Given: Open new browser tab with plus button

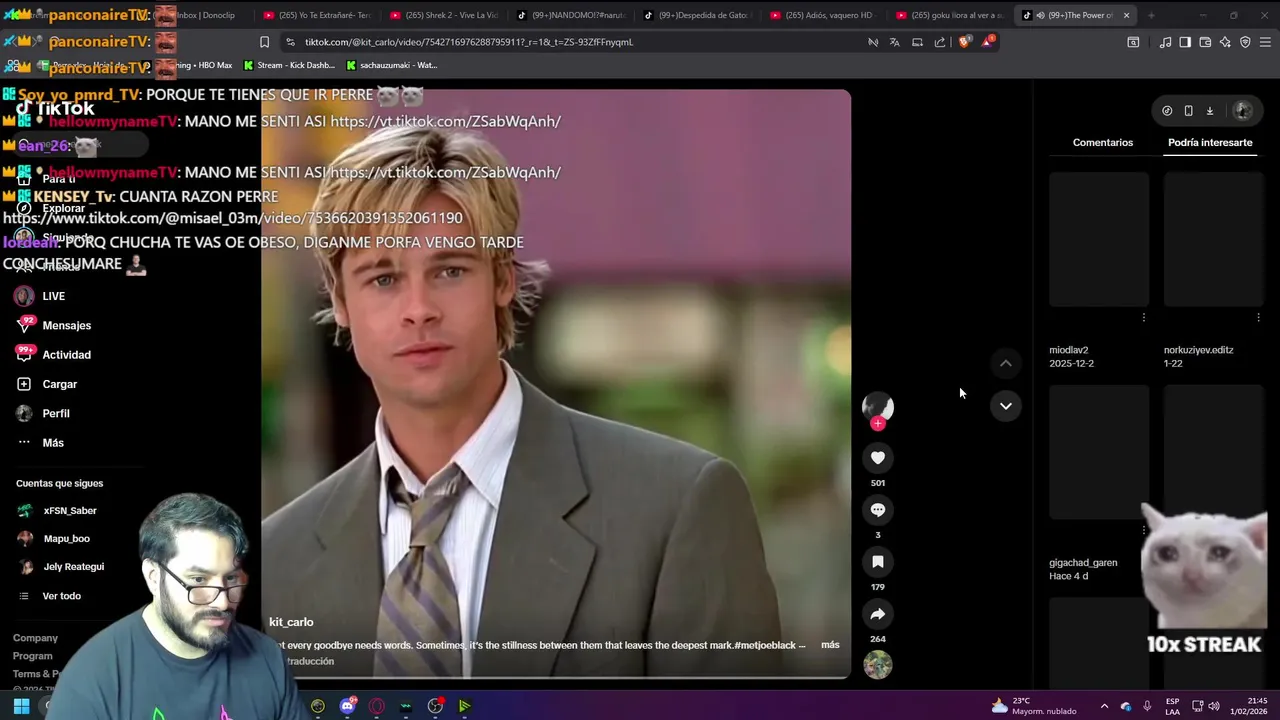Looking at the screenshot, I should tap(1151, 15).
